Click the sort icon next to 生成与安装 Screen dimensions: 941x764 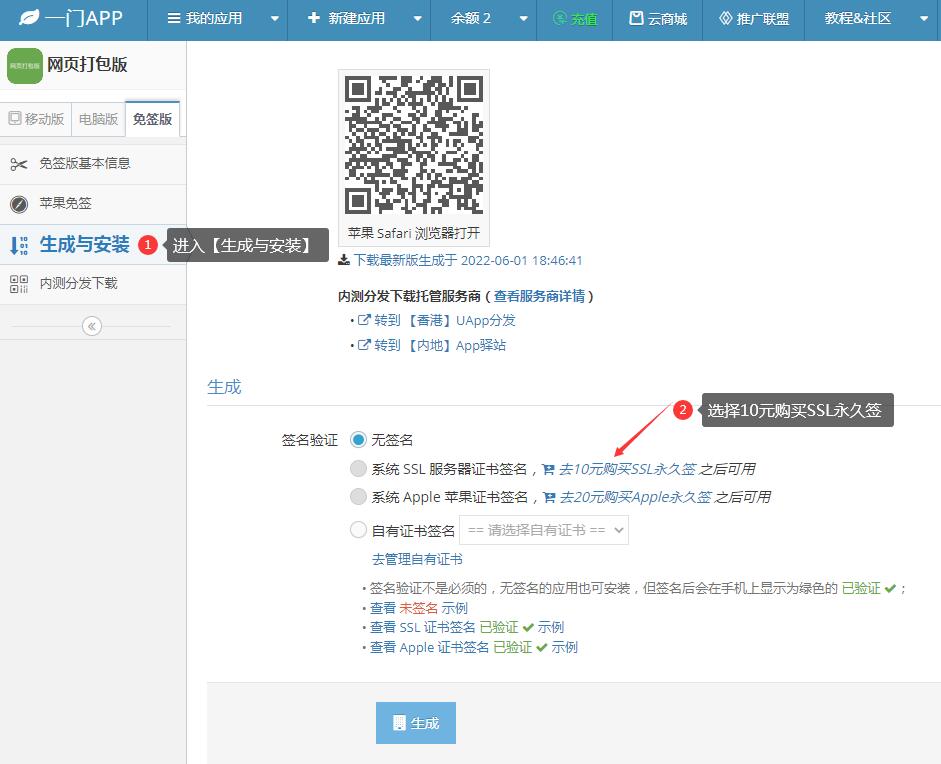(x=19, y=245)
